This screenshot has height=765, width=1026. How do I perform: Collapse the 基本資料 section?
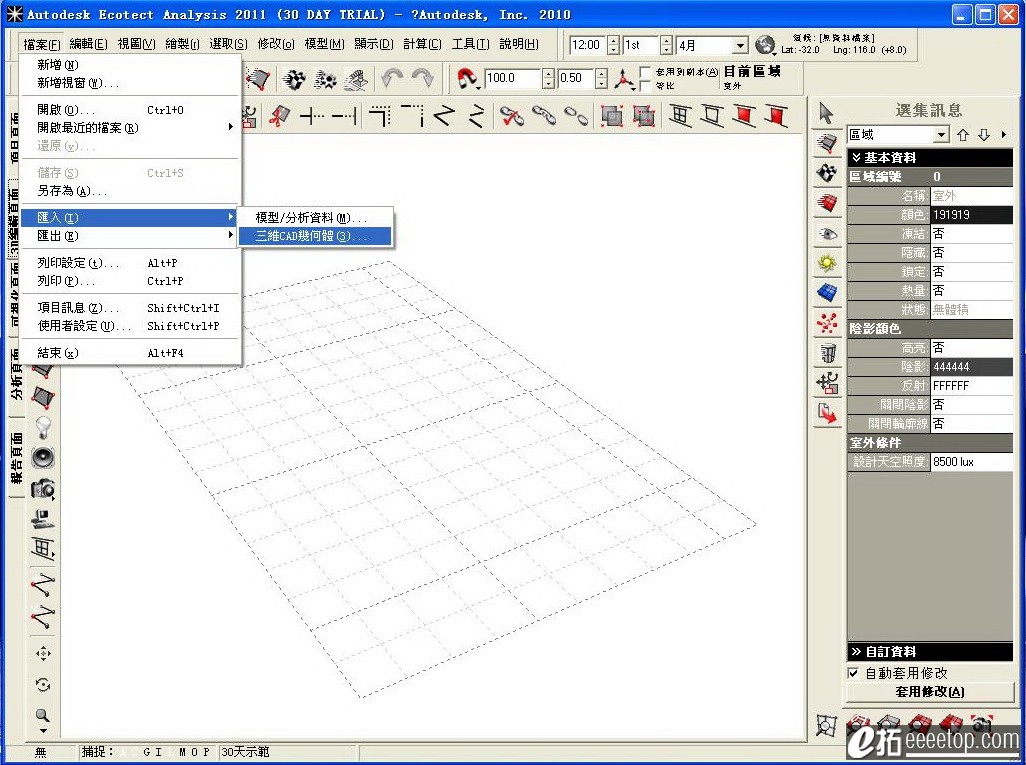[930, 158]
